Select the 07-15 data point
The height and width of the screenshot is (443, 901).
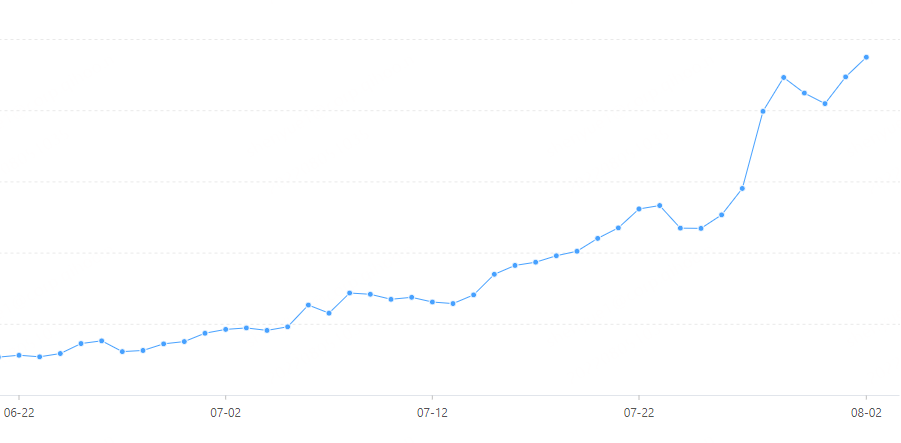pos(494,274)
